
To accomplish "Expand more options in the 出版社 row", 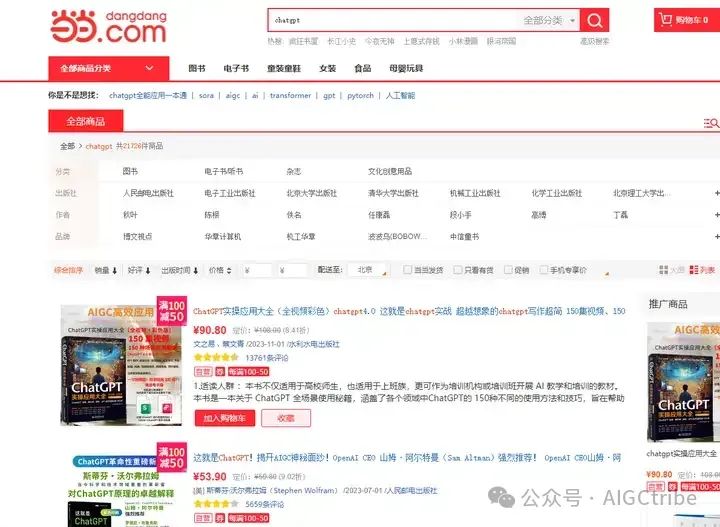I will 717,193.
